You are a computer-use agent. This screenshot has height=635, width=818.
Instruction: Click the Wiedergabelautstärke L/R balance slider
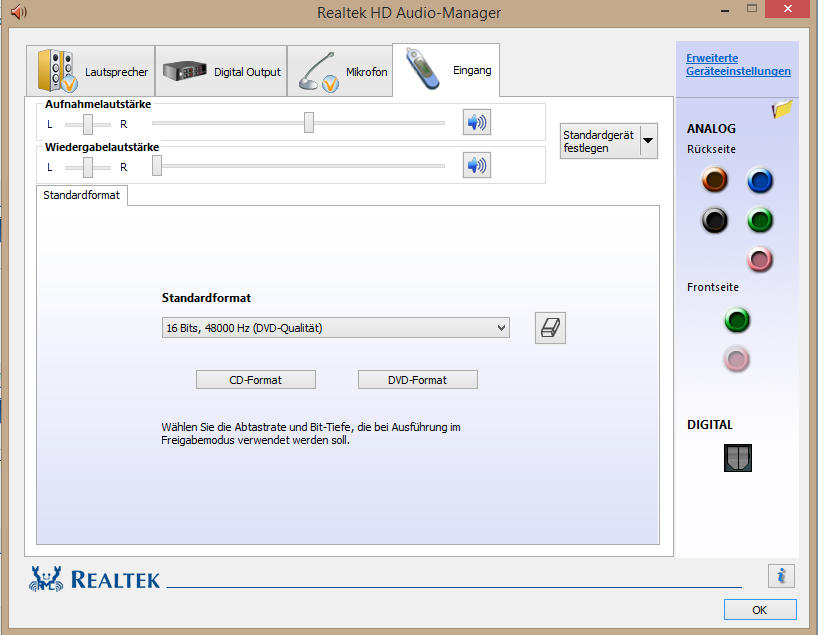point(88,167)
